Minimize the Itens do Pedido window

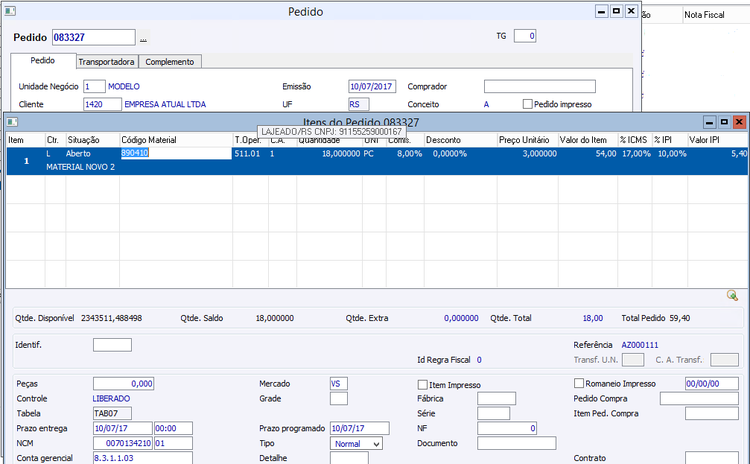coord(708,122)
